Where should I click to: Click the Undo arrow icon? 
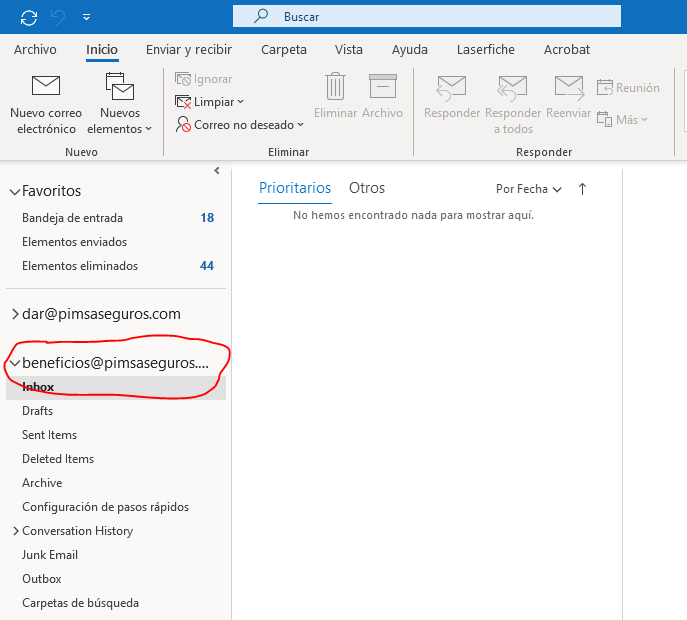[58, 18]
